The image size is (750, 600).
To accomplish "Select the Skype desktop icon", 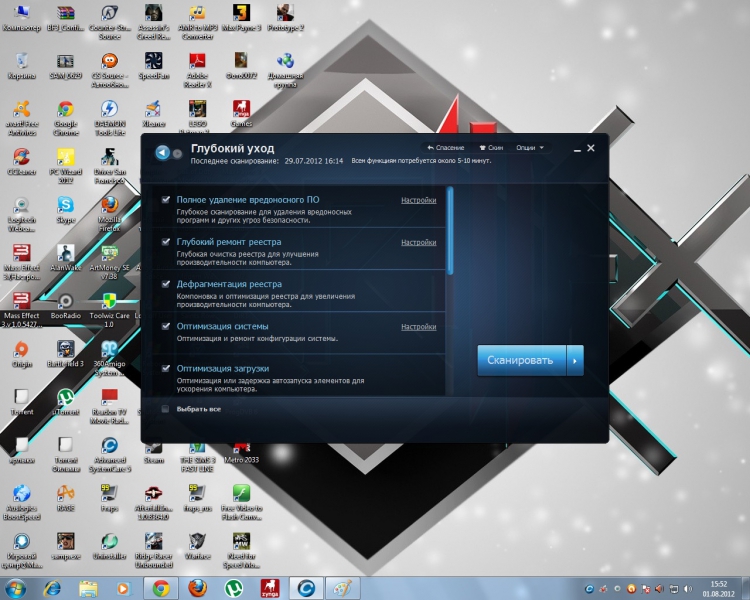I will tap(65, 206).
